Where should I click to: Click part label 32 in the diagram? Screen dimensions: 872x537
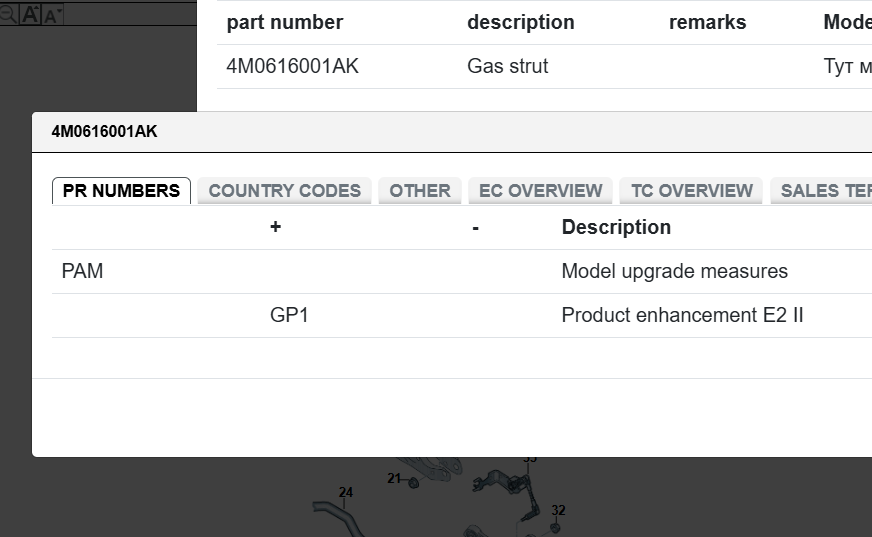pos(558,511)
